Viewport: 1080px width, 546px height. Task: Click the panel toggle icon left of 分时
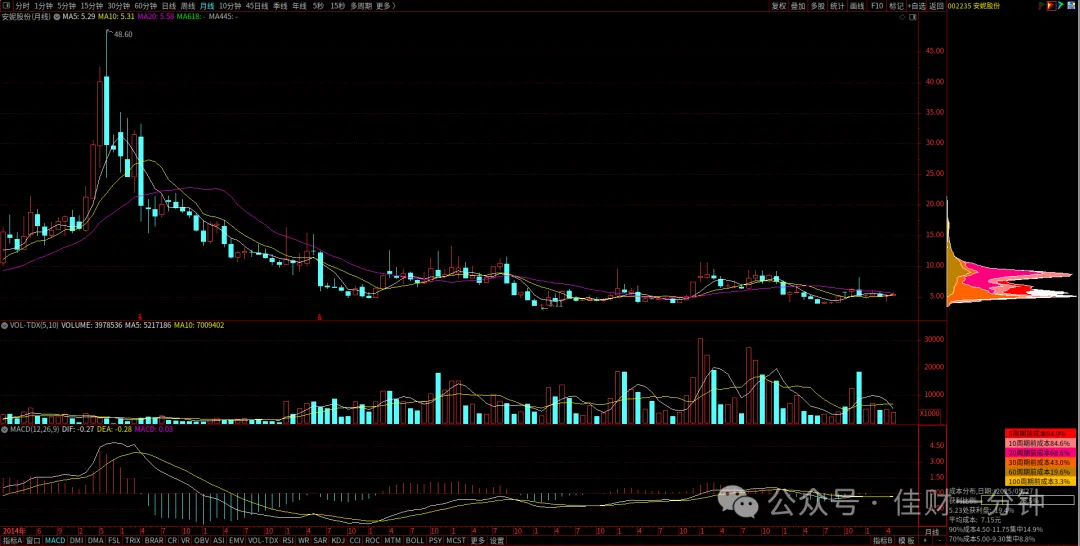point(6,6)
